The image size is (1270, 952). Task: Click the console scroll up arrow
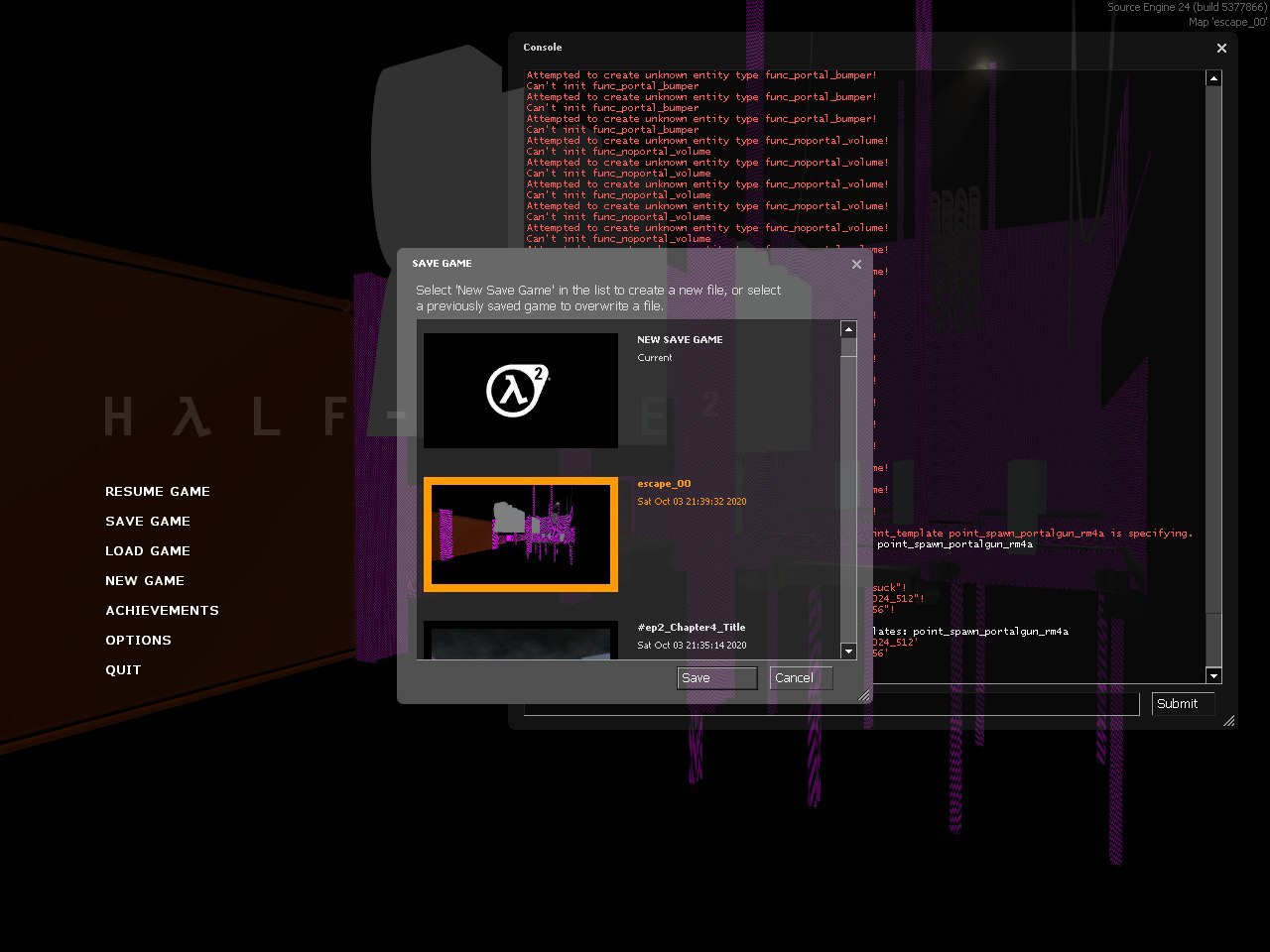1213,78
